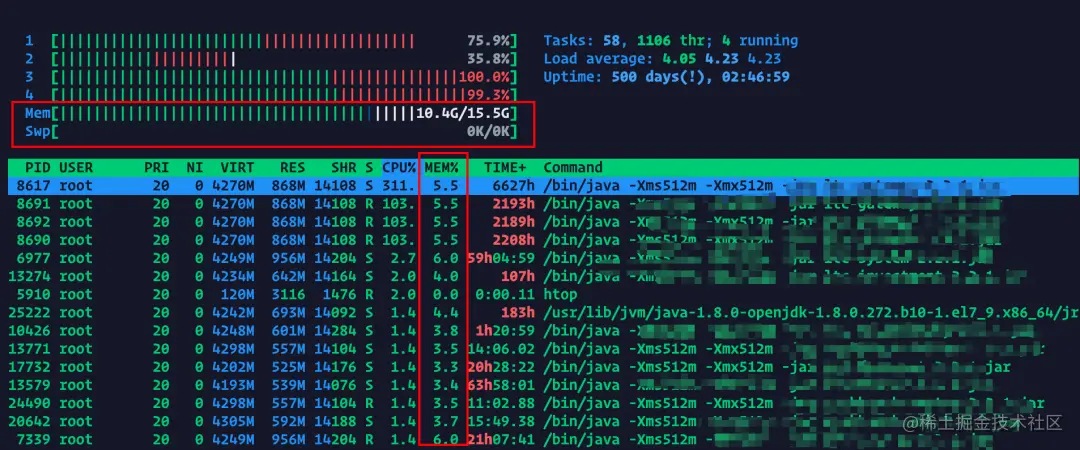Click the 1476 SHR value
The image size is (1080, 450).
pos(340,294)
